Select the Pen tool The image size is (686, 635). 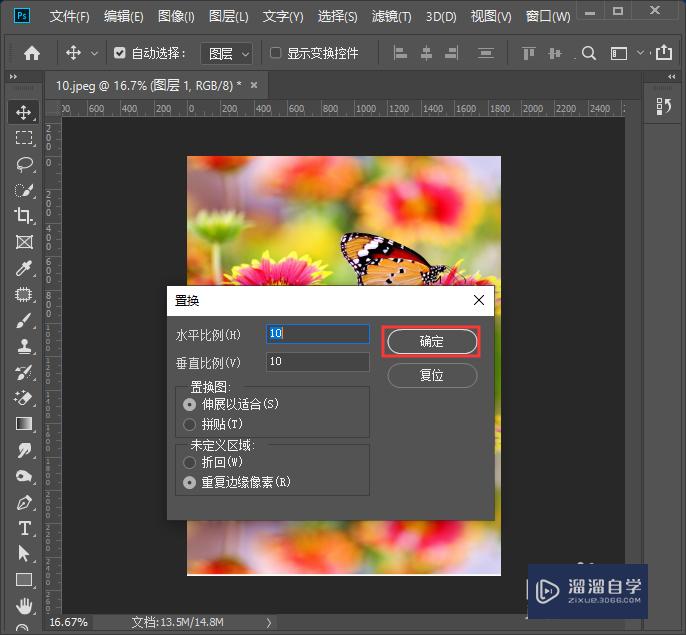tap(24, 502)
